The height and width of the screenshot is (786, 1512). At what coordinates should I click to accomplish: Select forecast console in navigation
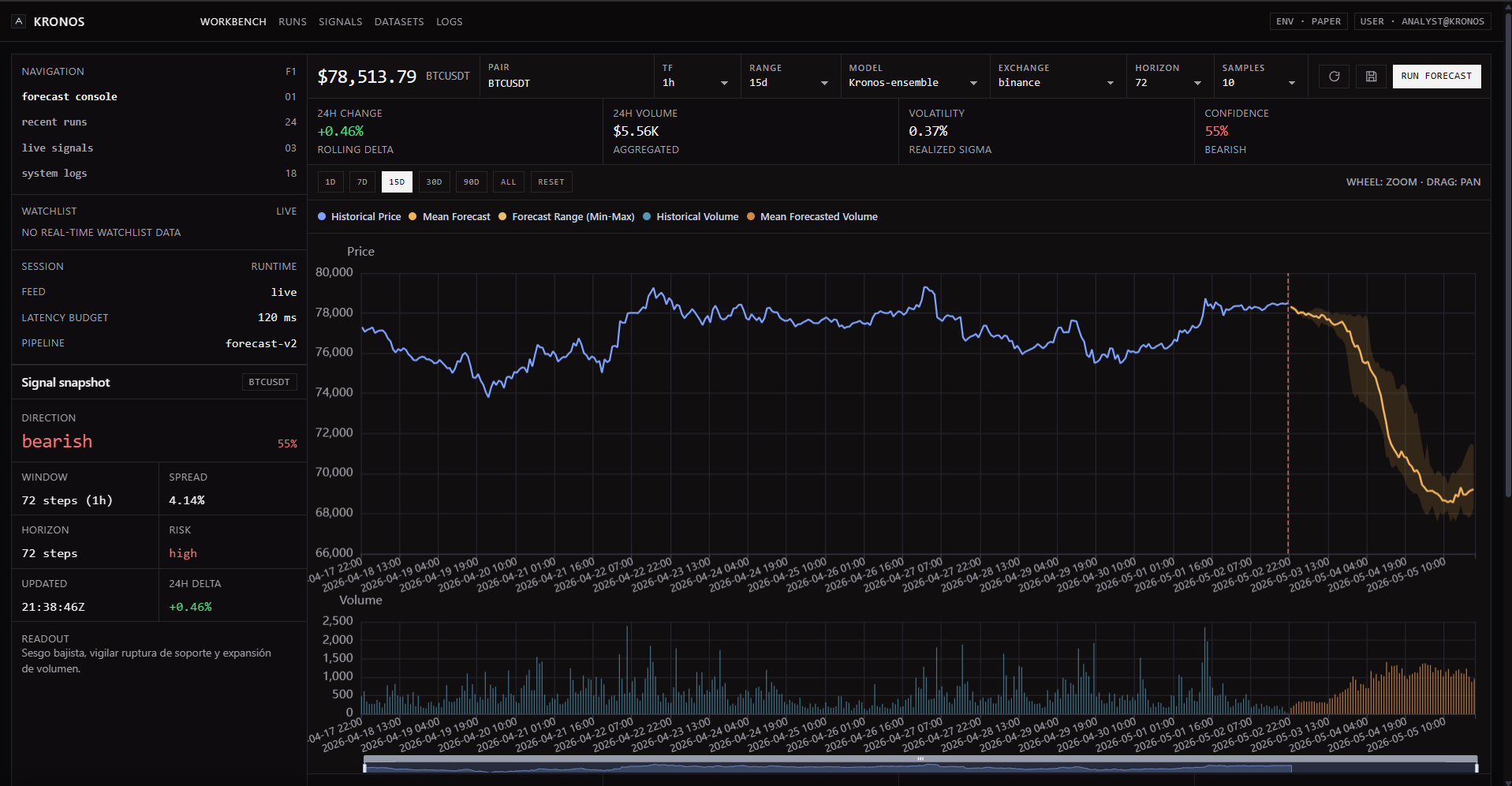click(x=159, y=96)
